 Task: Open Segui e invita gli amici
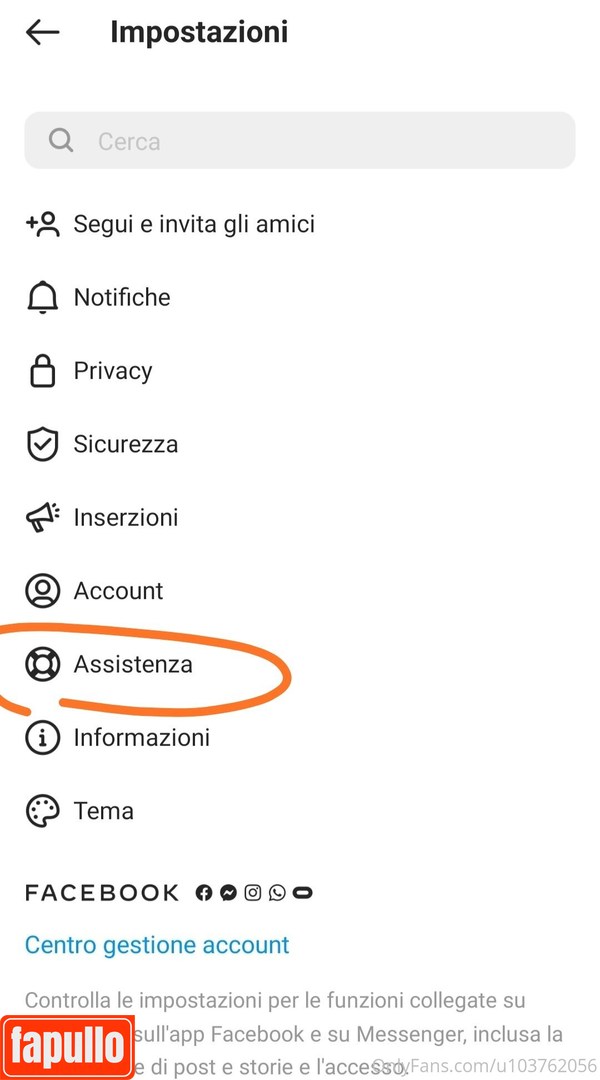(x=194, y=224)
